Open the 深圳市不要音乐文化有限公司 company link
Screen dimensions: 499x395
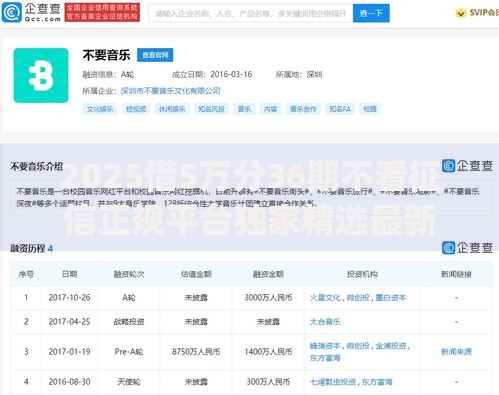point(170,91)
